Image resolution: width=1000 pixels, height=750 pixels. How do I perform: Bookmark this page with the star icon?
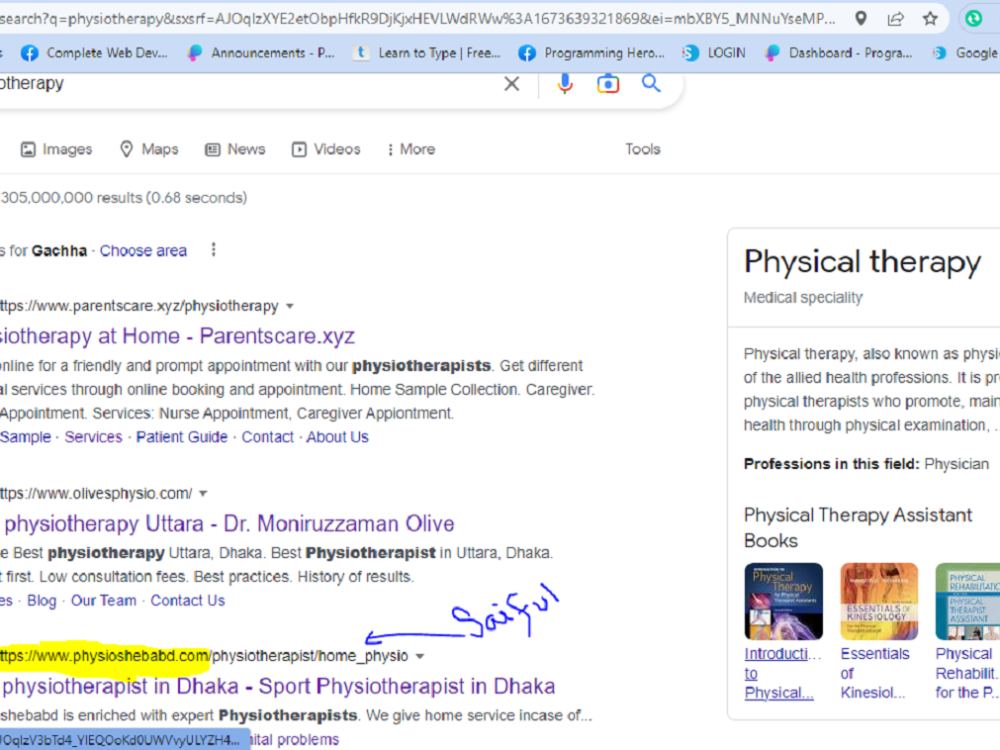pyautogui.click(x=930, y=18)
